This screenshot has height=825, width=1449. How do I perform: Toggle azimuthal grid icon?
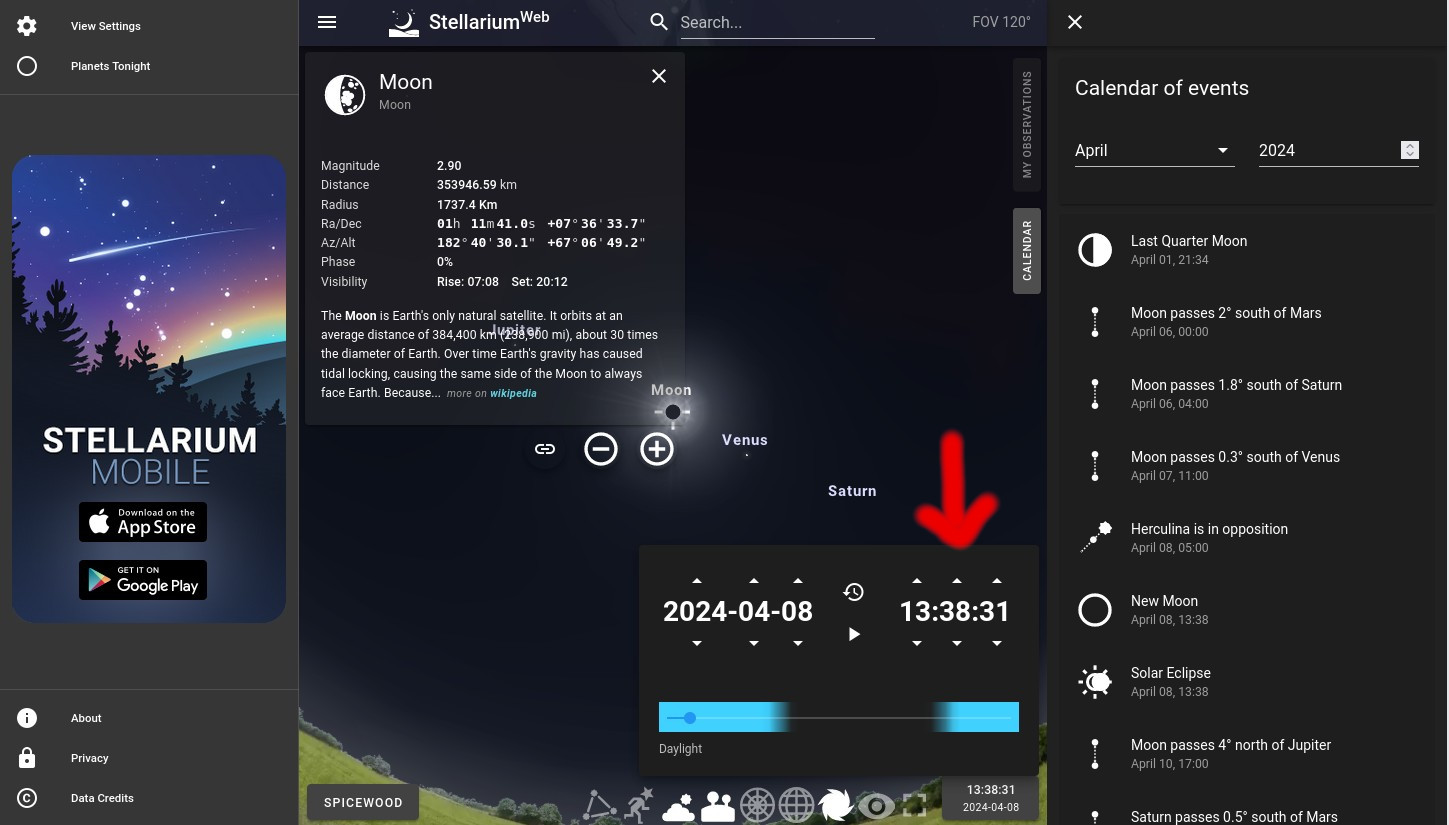[x=757, y=805]
